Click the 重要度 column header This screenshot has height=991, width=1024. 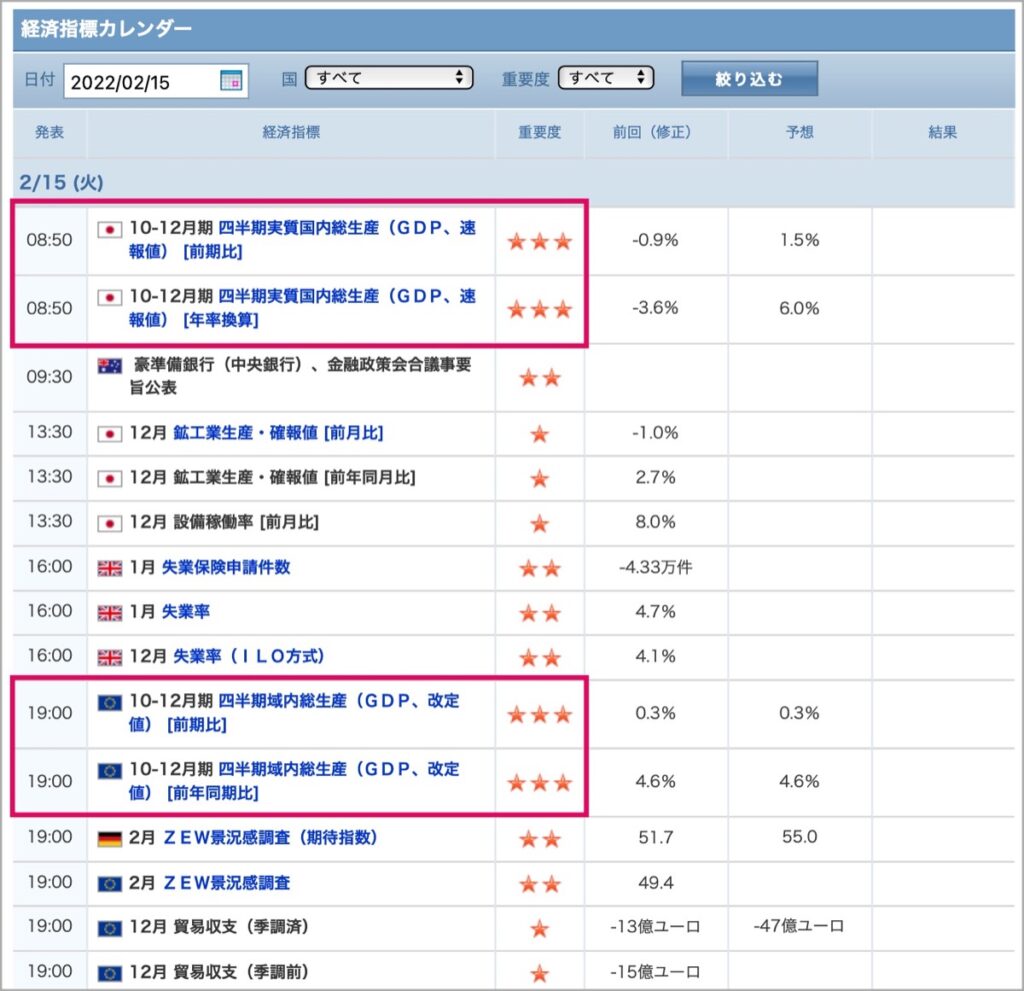(539, 133)
